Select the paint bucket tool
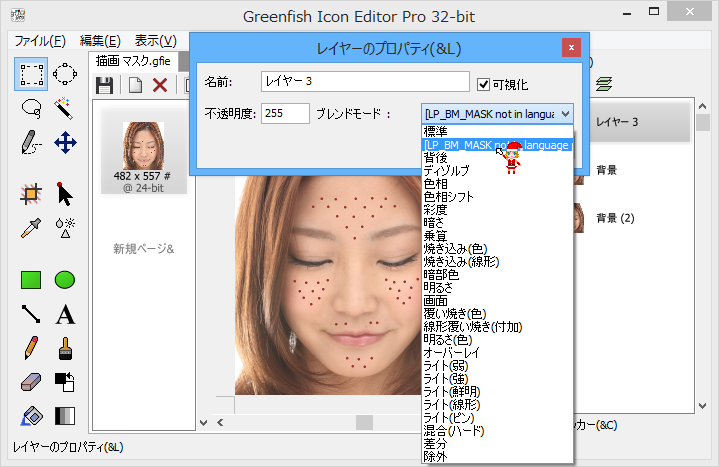This screenshot has width=719, height=467. pos(31,416)
